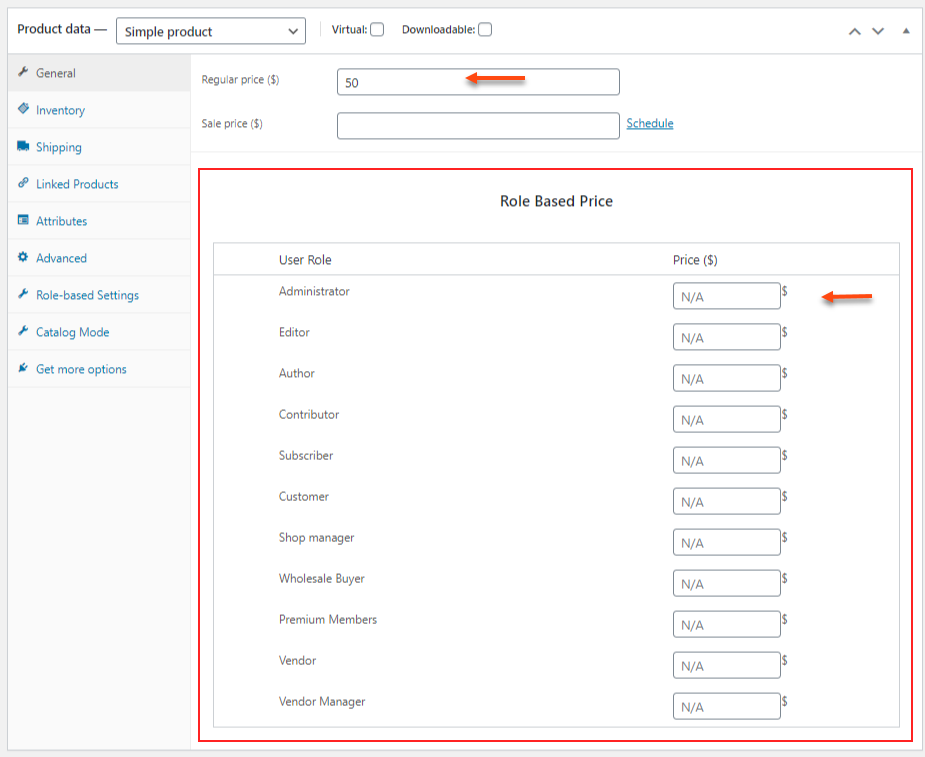Click the Shipping truck icon
Viewport: 925px width, 757px height.
[23, 146]
